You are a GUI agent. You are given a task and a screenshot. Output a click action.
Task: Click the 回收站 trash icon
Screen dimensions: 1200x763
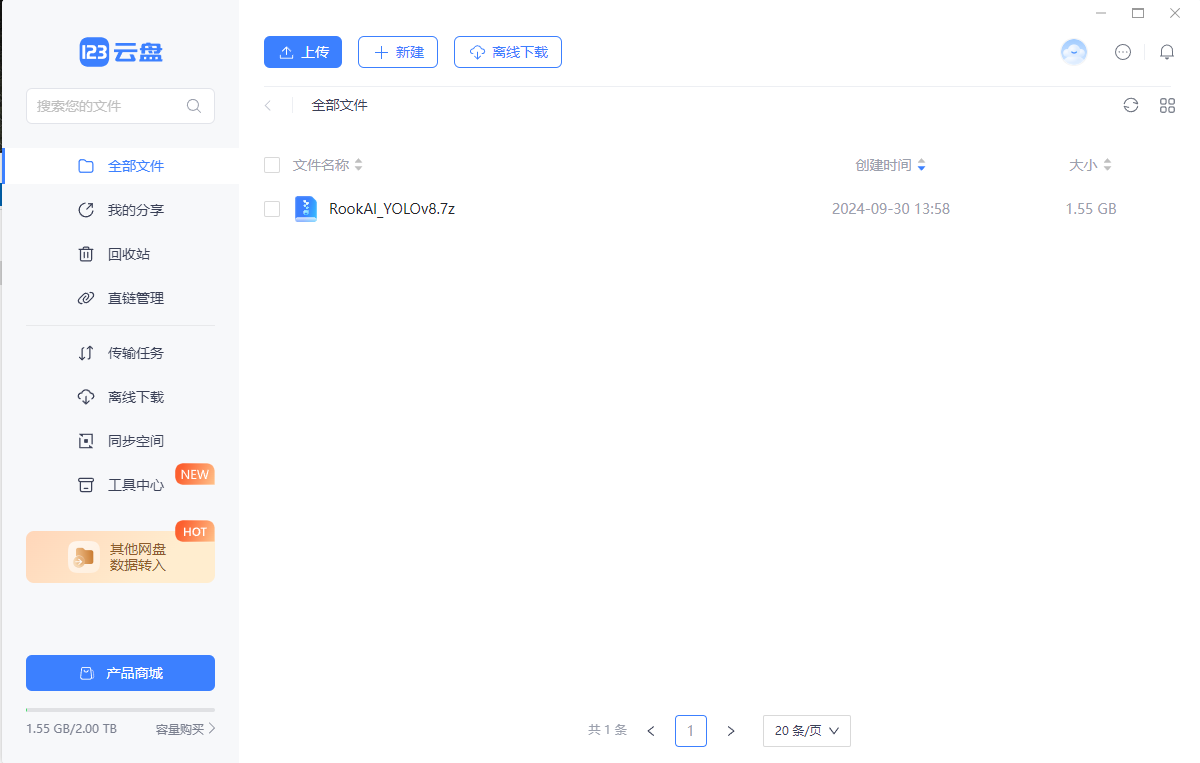point(86,254)
